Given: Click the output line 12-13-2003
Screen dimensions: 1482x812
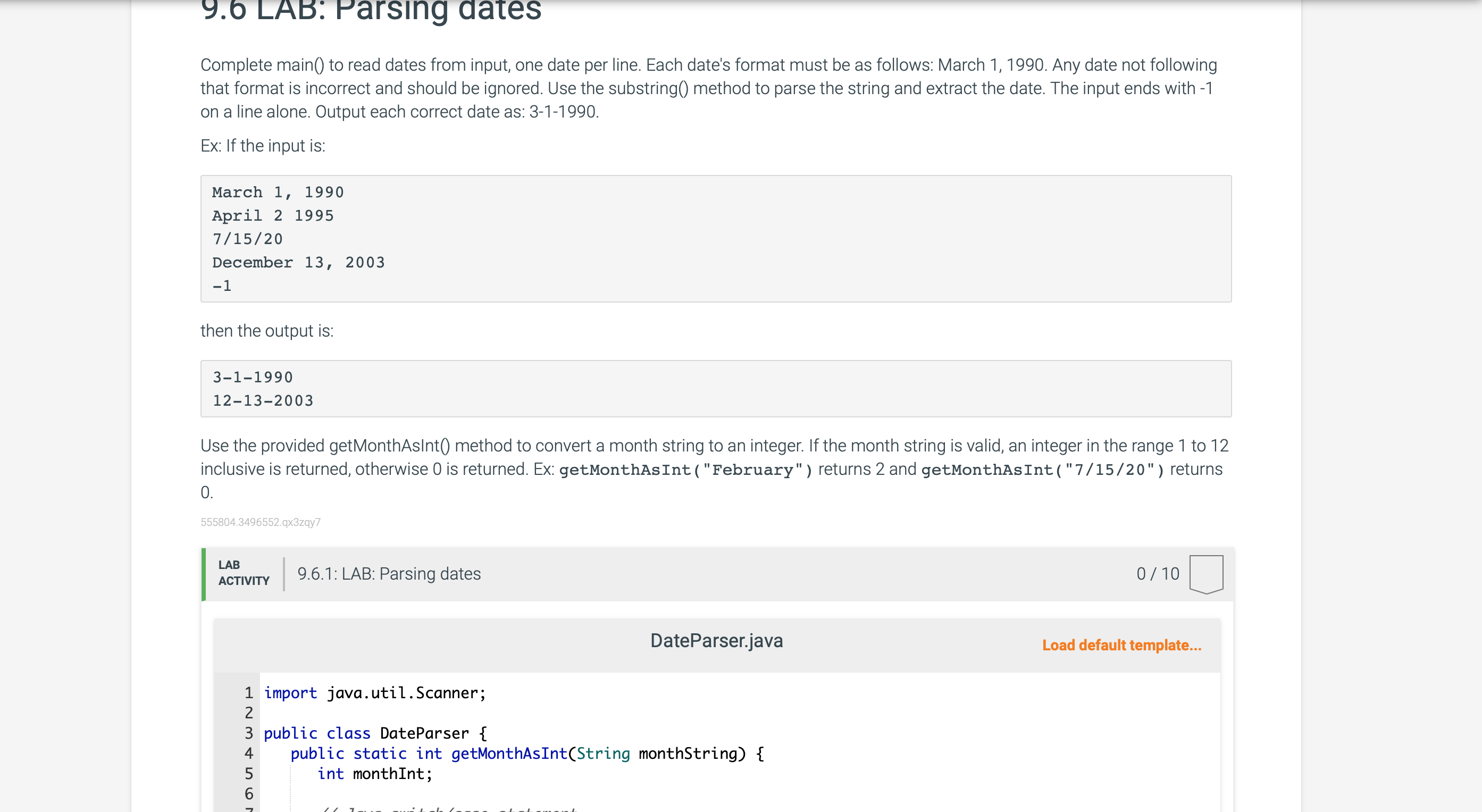Looking at the screenshot, I should [263, 400].
